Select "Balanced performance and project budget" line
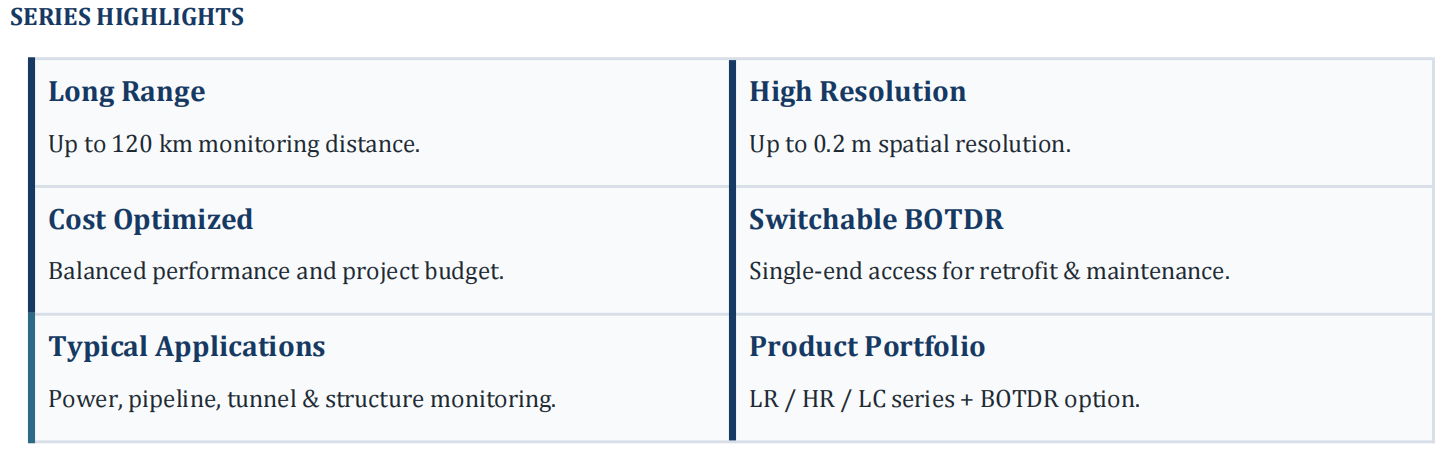This screenshot has width=1440, height=449. tap(276, 271)
